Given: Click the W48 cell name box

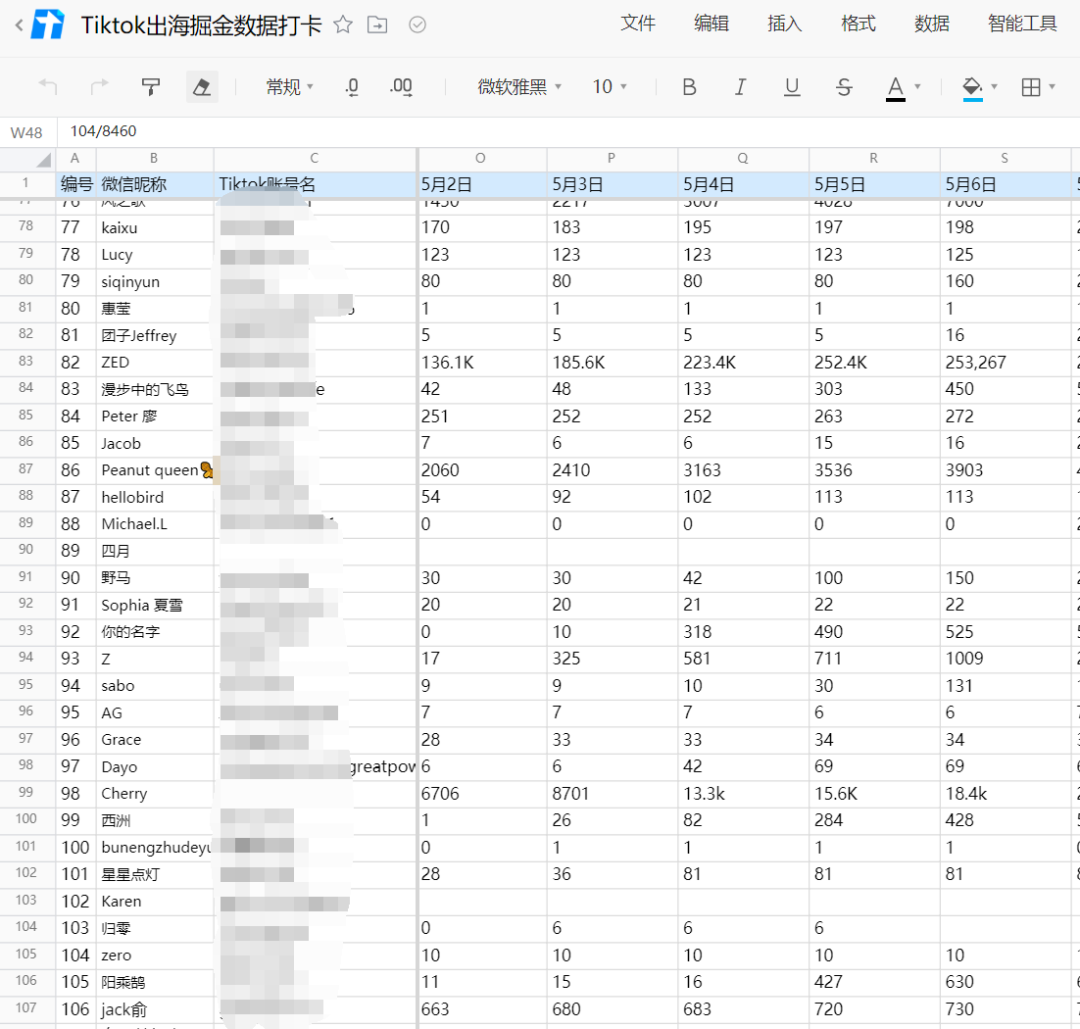Looking at the screenshot, I should click(x=27, y=132).
